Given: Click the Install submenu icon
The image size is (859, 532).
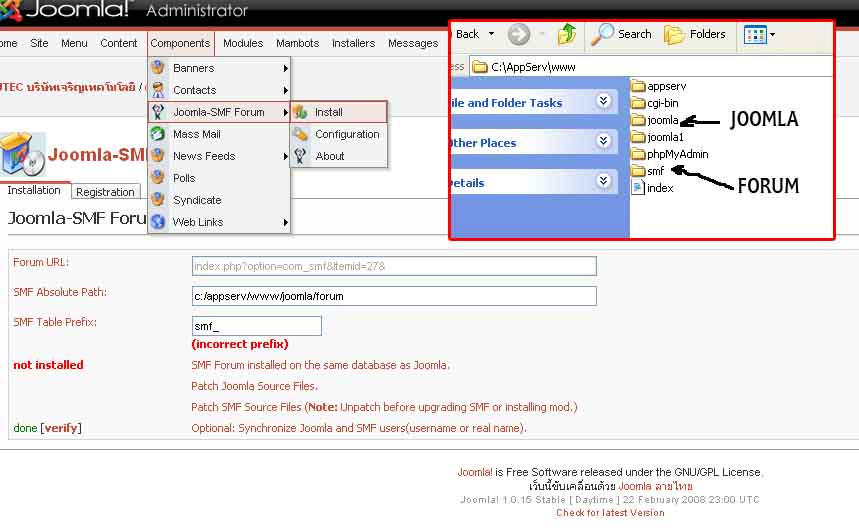Looking at the screenshot, I should click(x=300, y=112).
